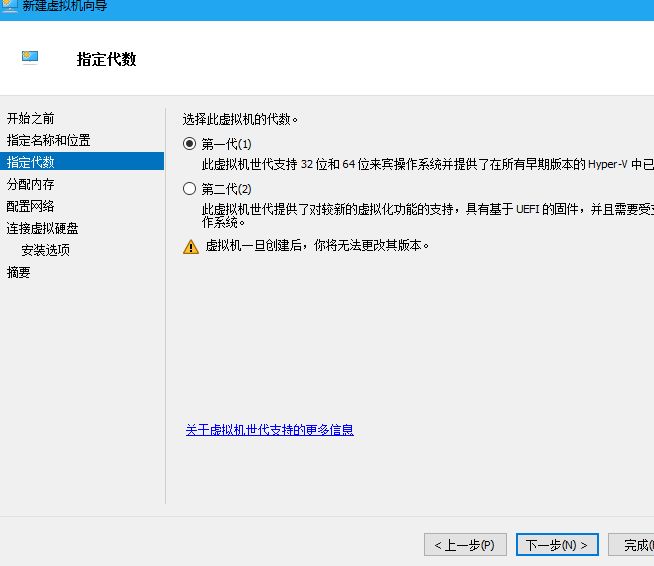Go back with 上一步(P) button

click(465, 545)
